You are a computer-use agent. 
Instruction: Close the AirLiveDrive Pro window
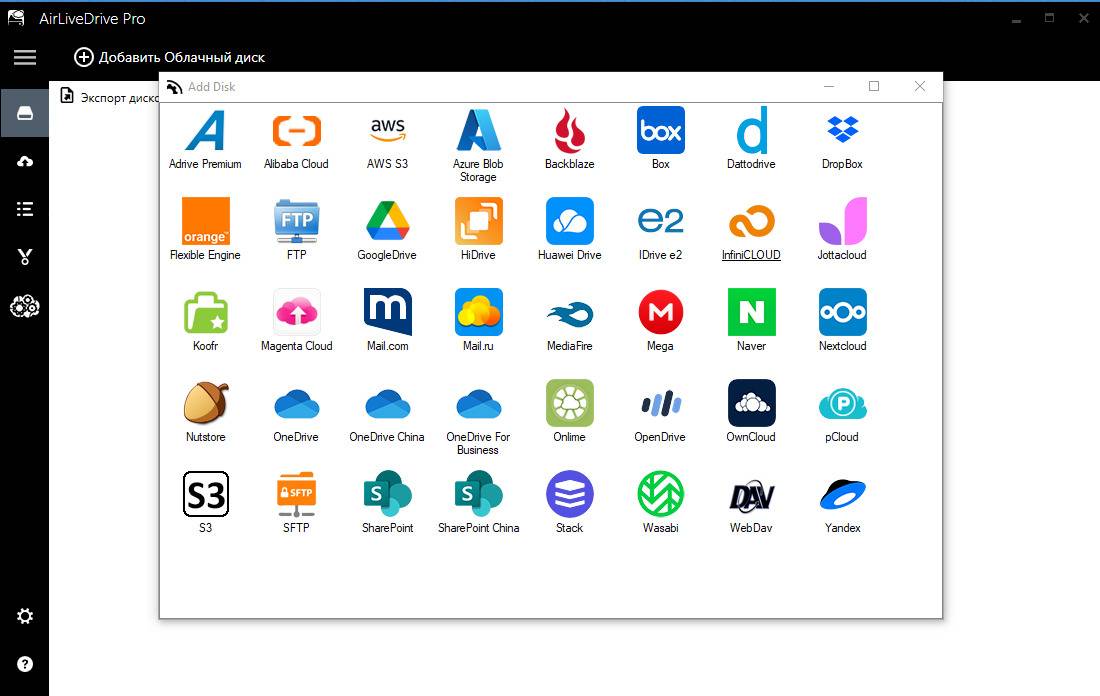1083,19
